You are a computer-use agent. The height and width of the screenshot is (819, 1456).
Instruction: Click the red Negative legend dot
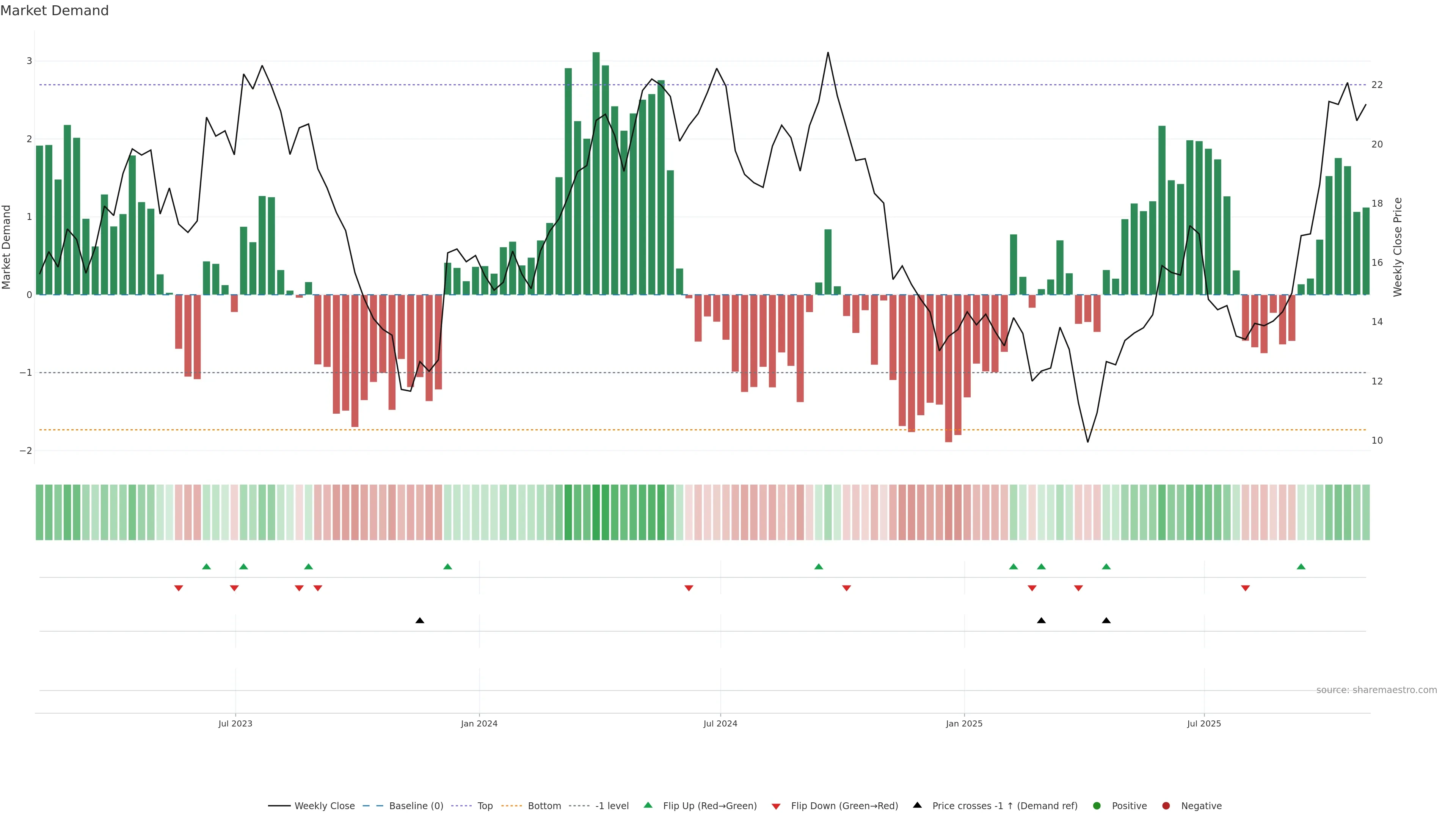tap(1166, 806)
